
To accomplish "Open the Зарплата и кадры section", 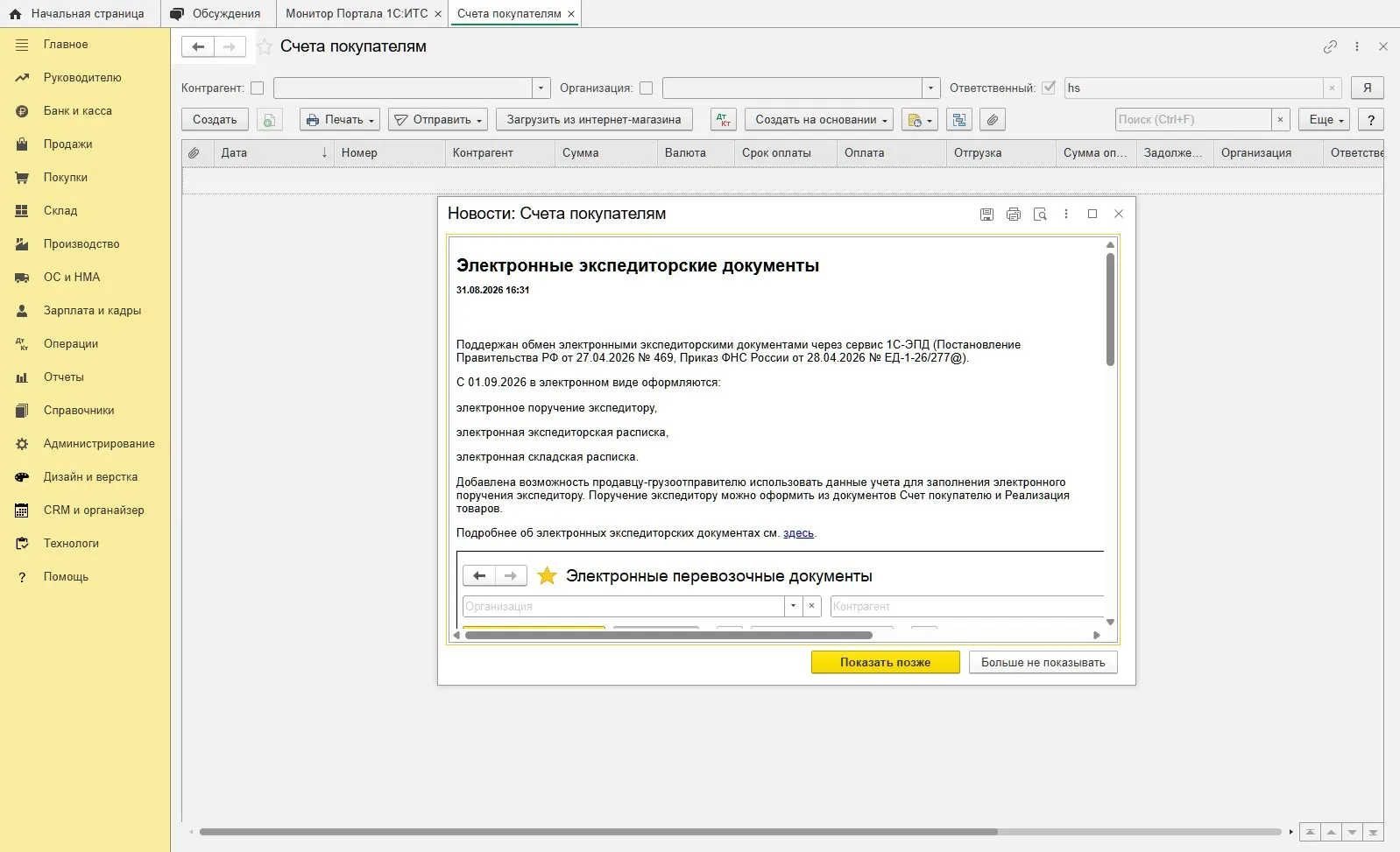I will (85, 311).
